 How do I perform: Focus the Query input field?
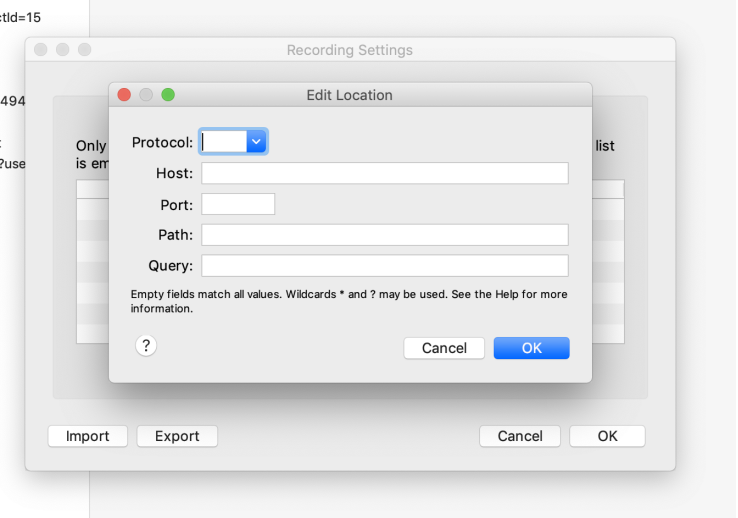tap(385, 266)
